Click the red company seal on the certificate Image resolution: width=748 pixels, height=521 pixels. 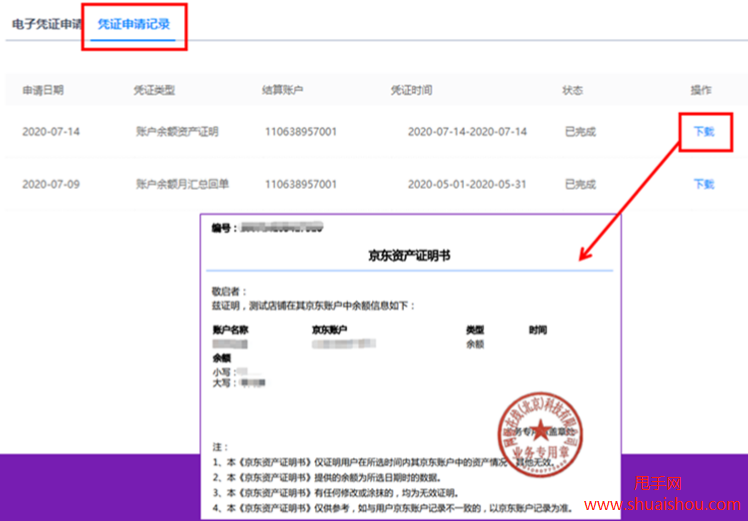(x=540, y=435)
